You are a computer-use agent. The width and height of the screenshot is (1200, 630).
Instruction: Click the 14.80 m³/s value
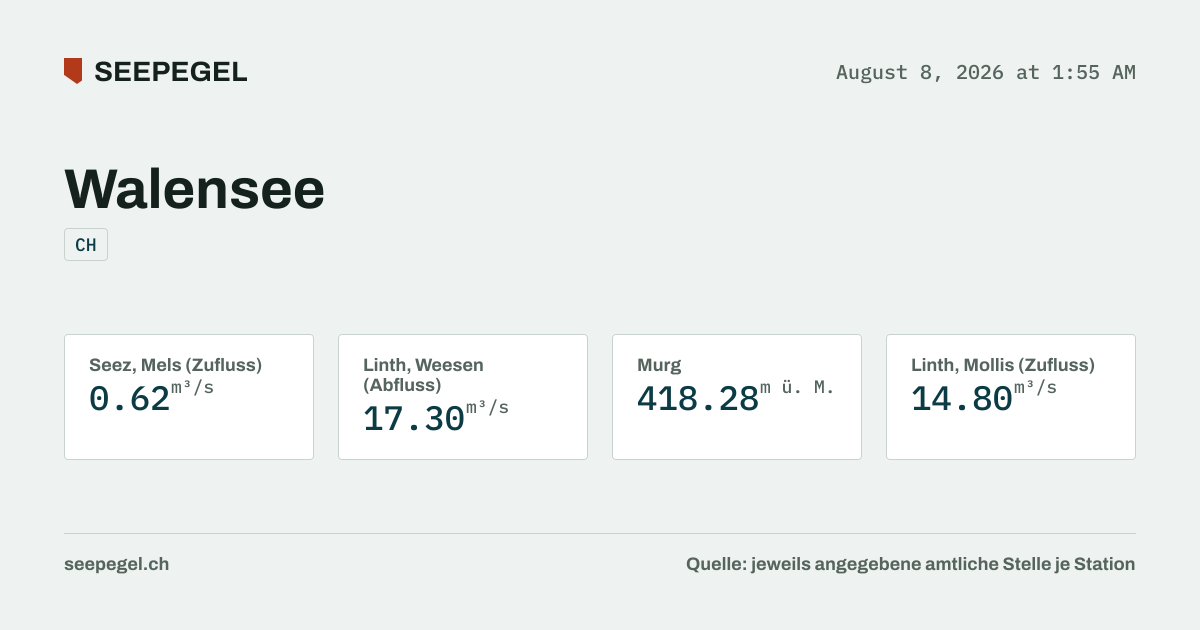(x=984, y=396)
